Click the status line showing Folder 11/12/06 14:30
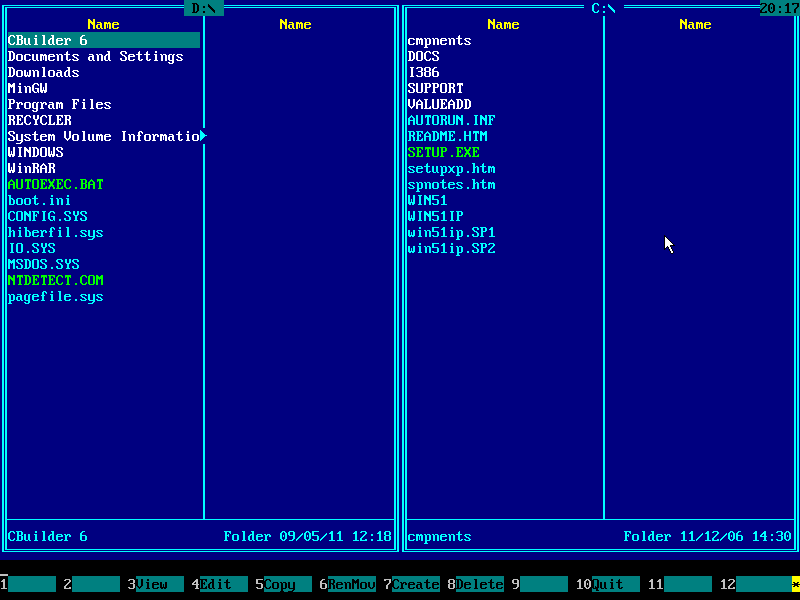Viewport: 800px width, 600px height. (x=707, y=536)
